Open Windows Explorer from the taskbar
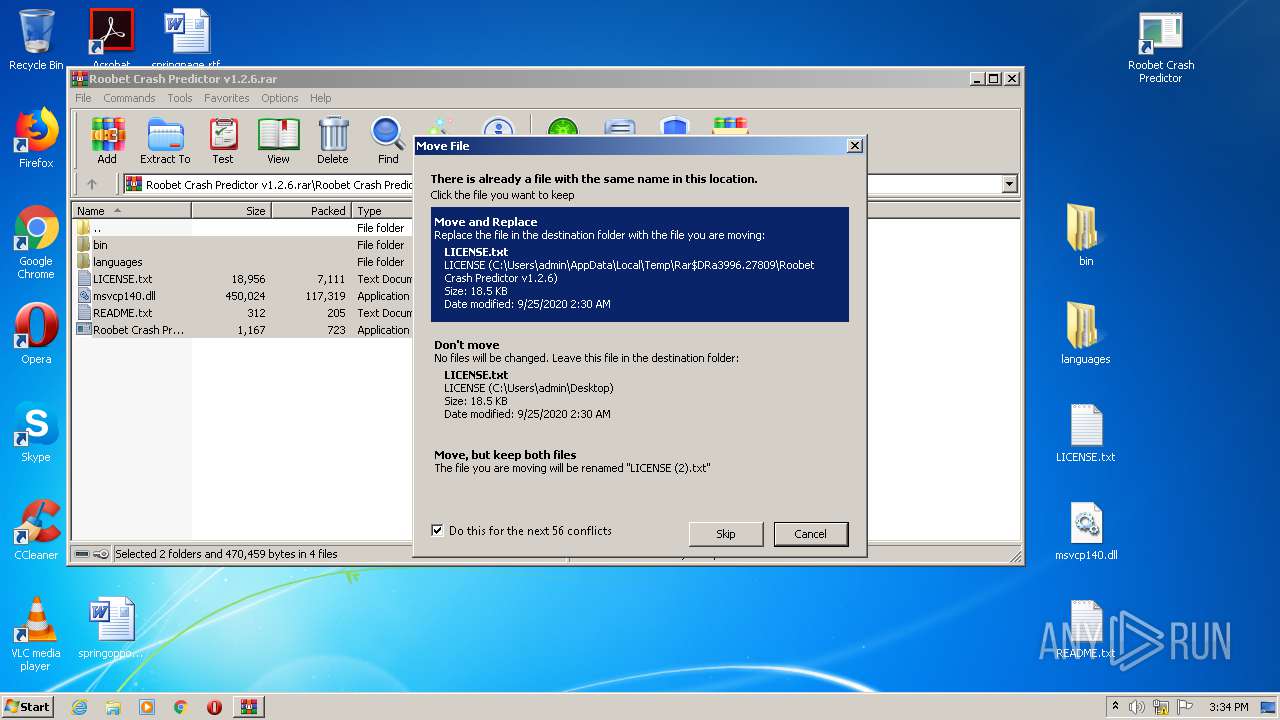The image size is (1280, 720). 113,707
